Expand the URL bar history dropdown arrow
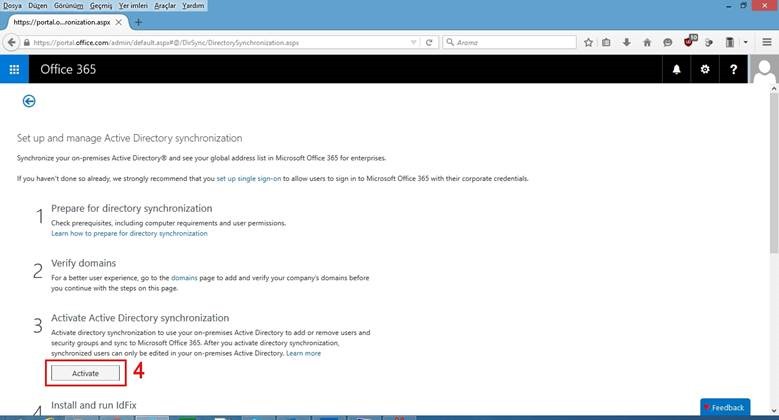Image resolution: width=779 pixels, height=420 pixels. [x=413, y=43]
